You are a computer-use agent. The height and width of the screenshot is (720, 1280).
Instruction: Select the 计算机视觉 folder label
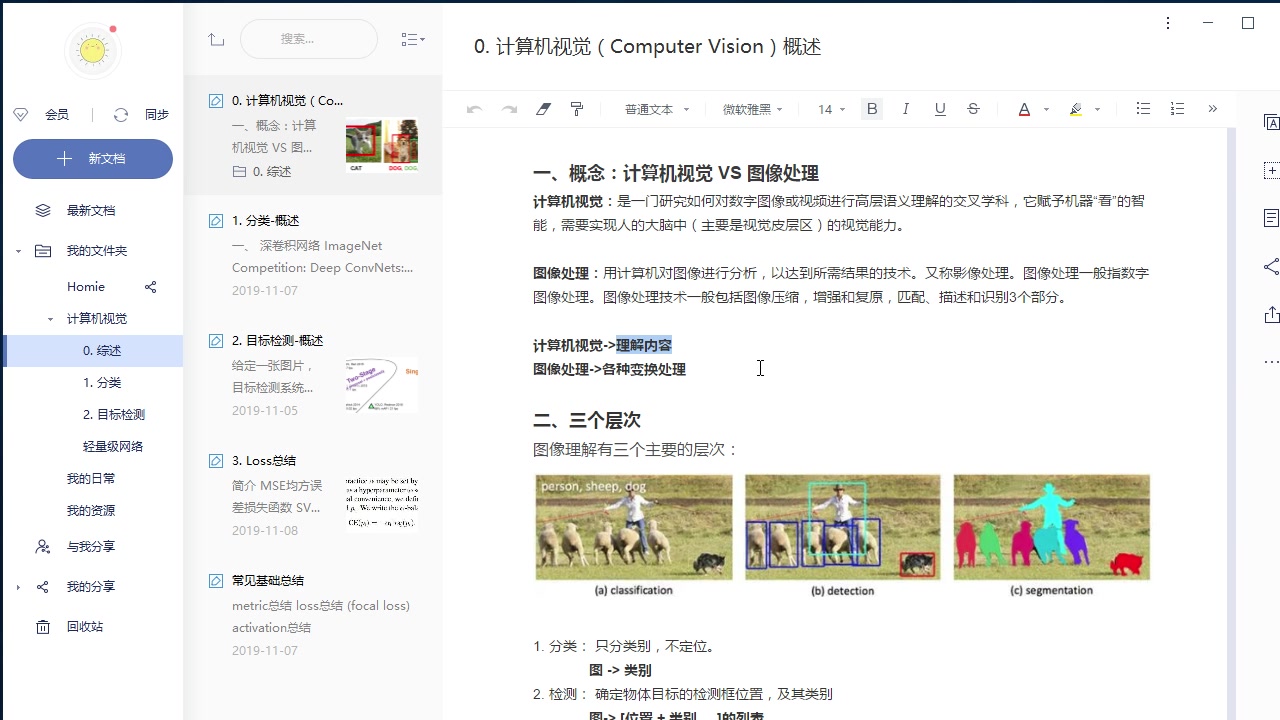pyautogui.click(x=97, y=319)
